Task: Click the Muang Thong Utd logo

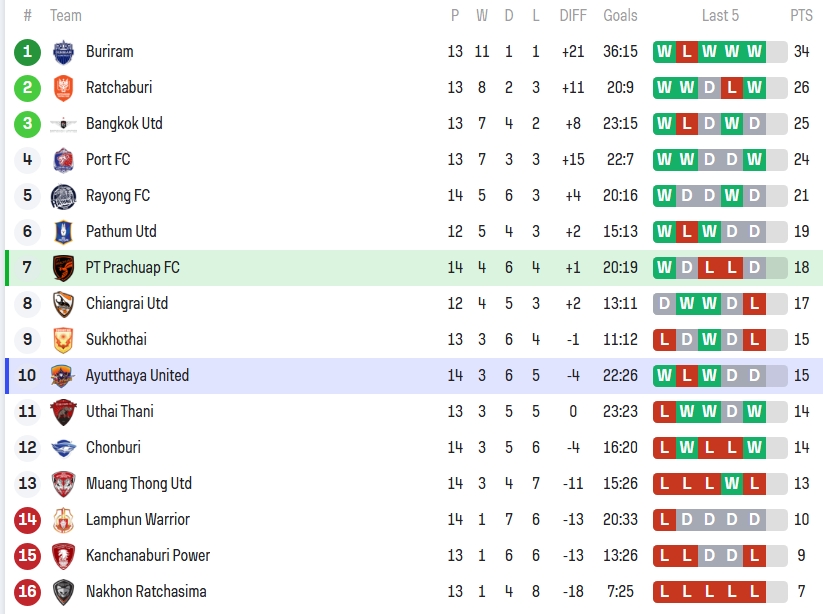Action: coord(63,484)
